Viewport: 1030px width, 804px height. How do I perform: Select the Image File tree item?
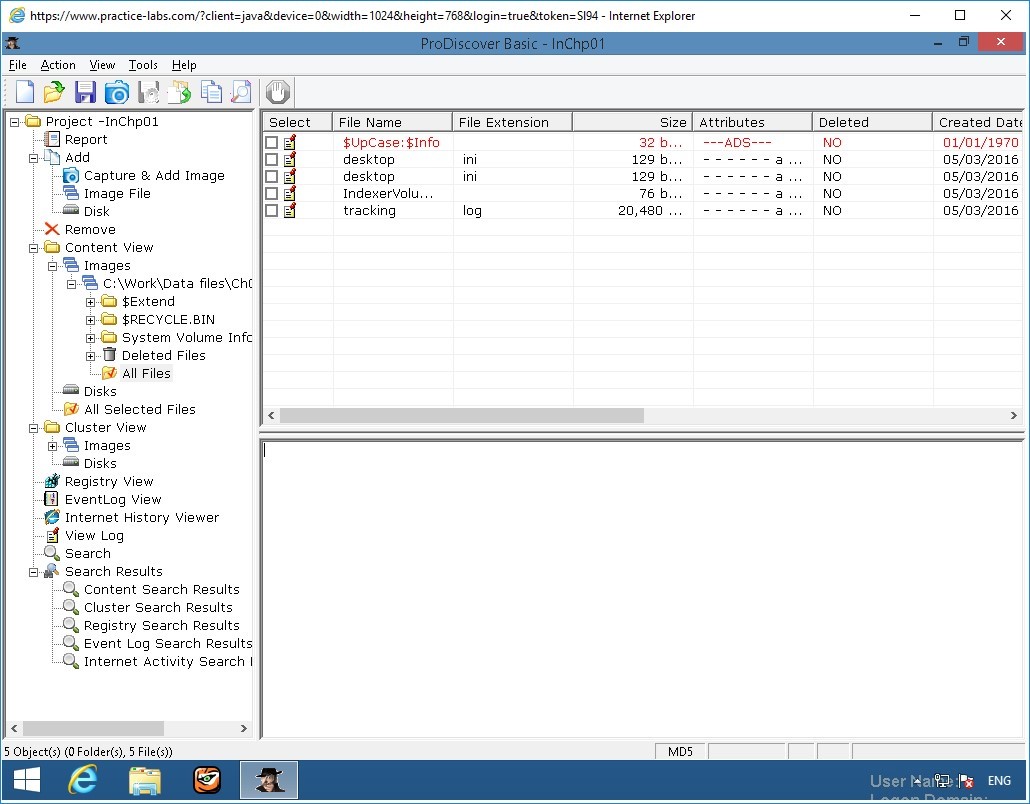[117, 193]
